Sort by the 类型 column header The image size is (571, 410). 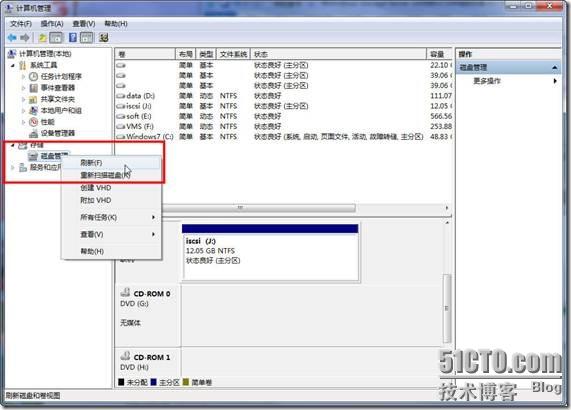(206, 54)
